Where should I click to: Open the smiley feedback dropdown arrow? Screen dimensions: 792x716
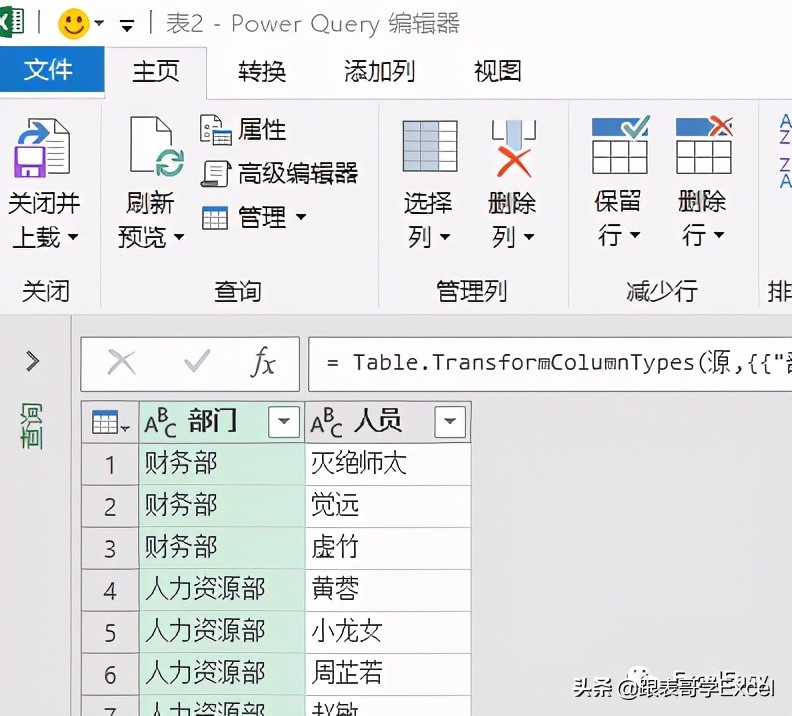pyautogui.click(x=100, y=23)
